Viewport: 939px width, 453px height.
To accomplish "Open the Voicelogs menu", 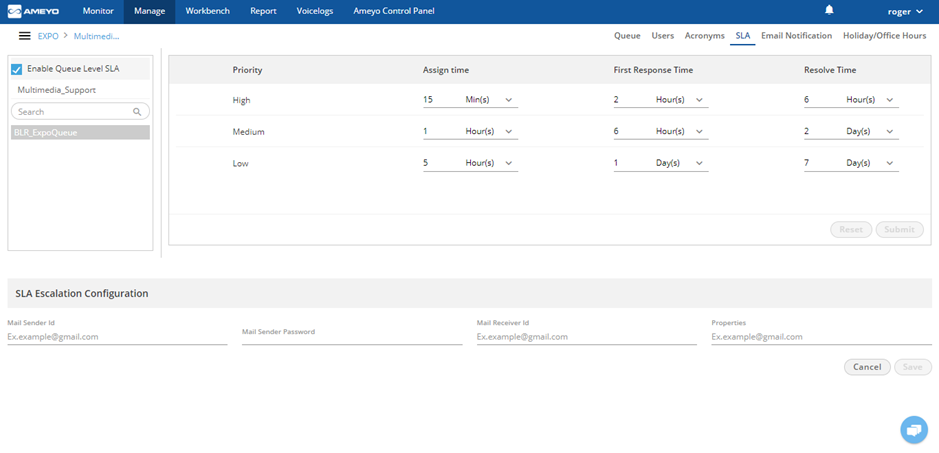I will click(315, 11).
